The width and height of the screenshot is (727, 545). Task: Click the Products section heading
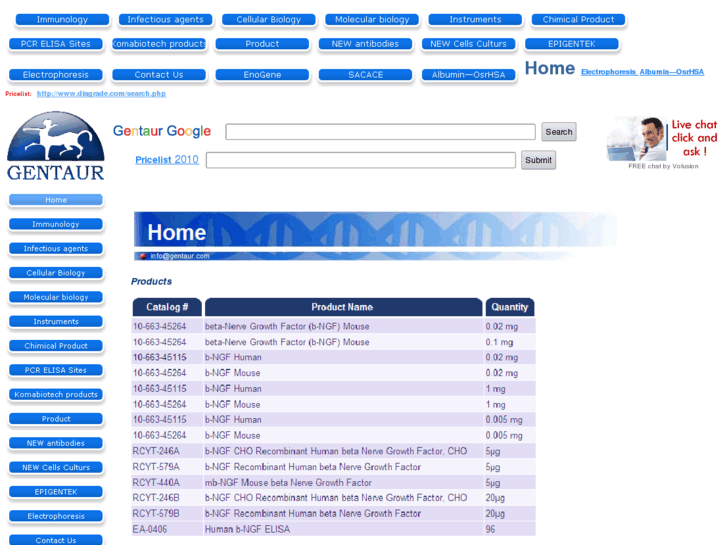coord(151,282)
